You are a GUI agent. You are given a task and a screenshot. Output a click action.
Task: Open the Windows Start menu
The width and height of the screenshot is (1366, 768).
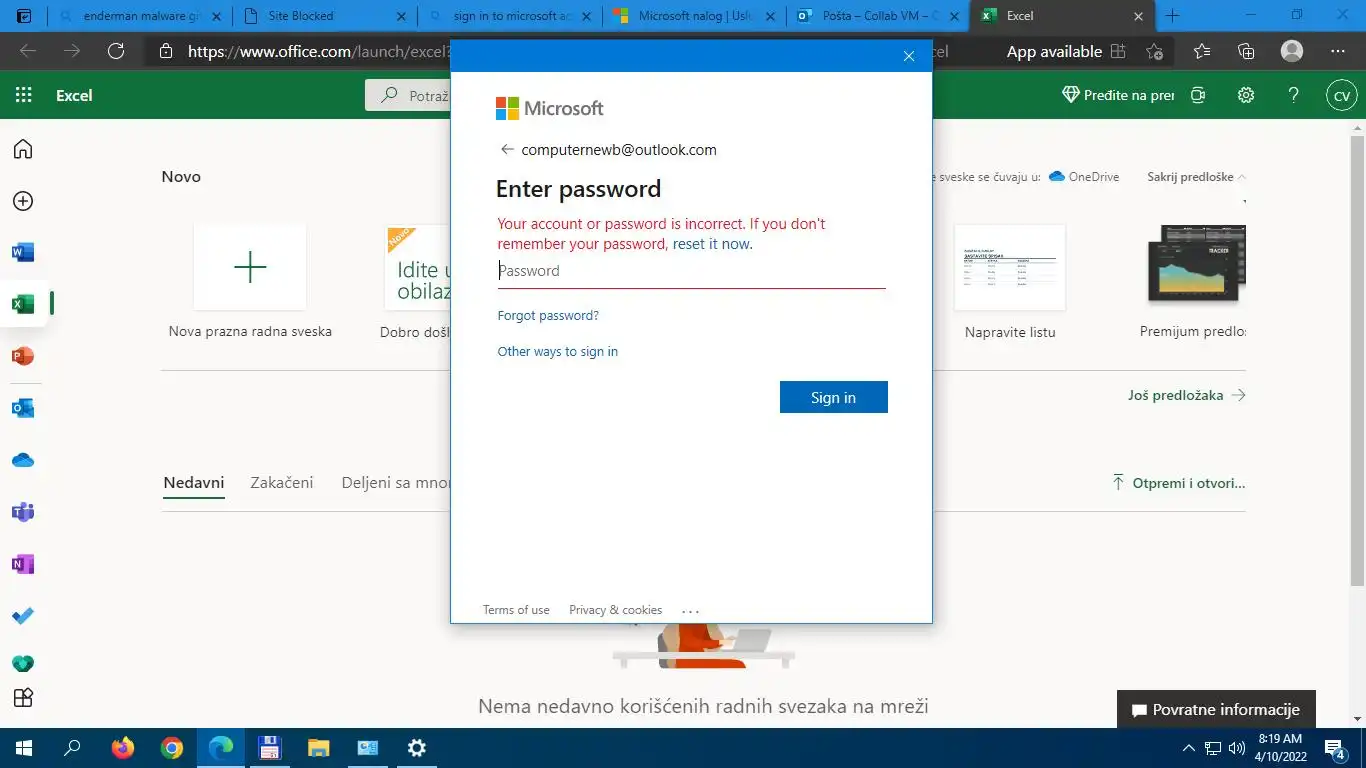[23, 748]
